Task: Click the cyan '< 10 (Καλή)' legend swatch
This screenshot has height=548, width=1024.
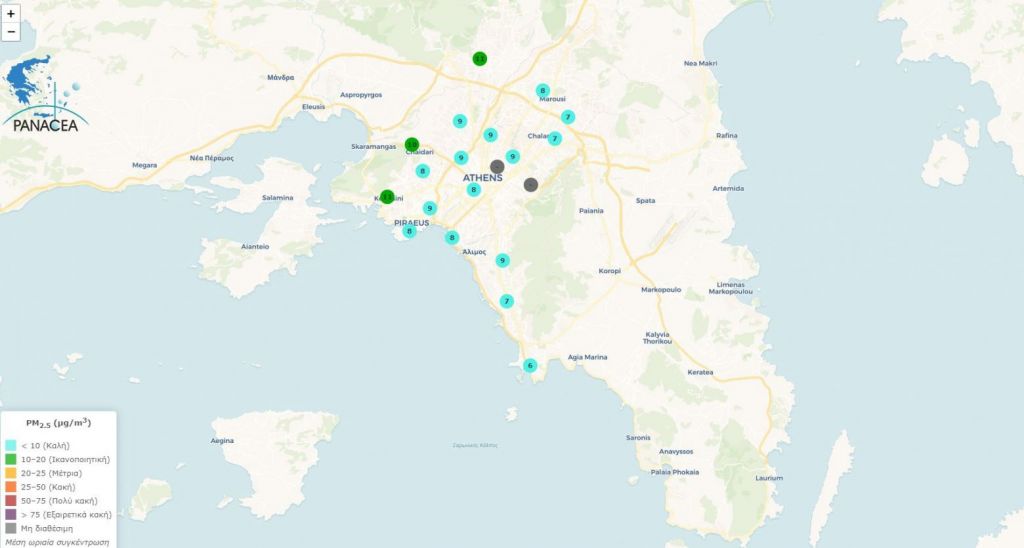Action: click(x=11, y=445)
